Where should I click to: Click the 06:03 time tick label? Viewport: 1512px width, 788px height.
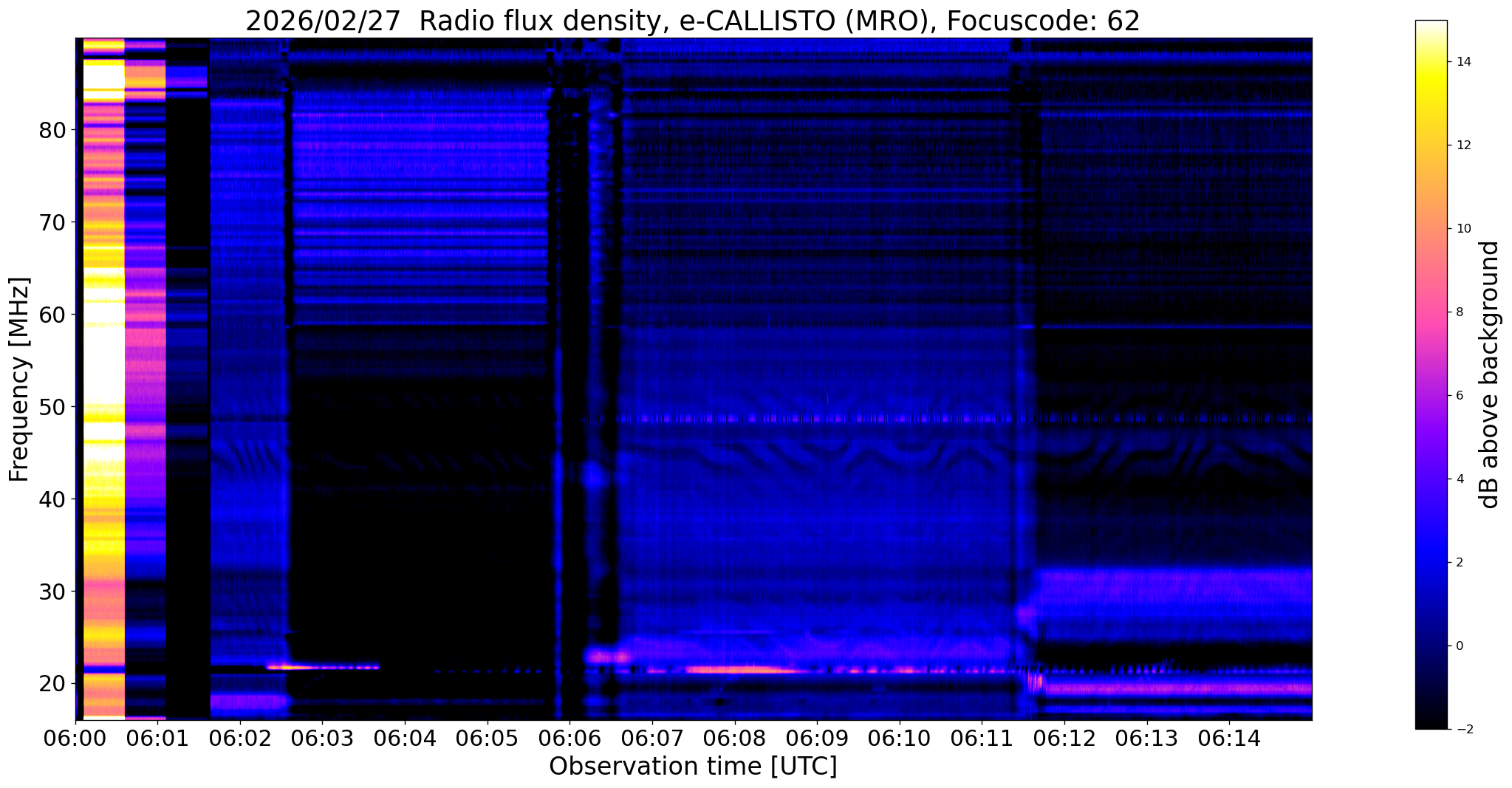click(x=323, y=739)
